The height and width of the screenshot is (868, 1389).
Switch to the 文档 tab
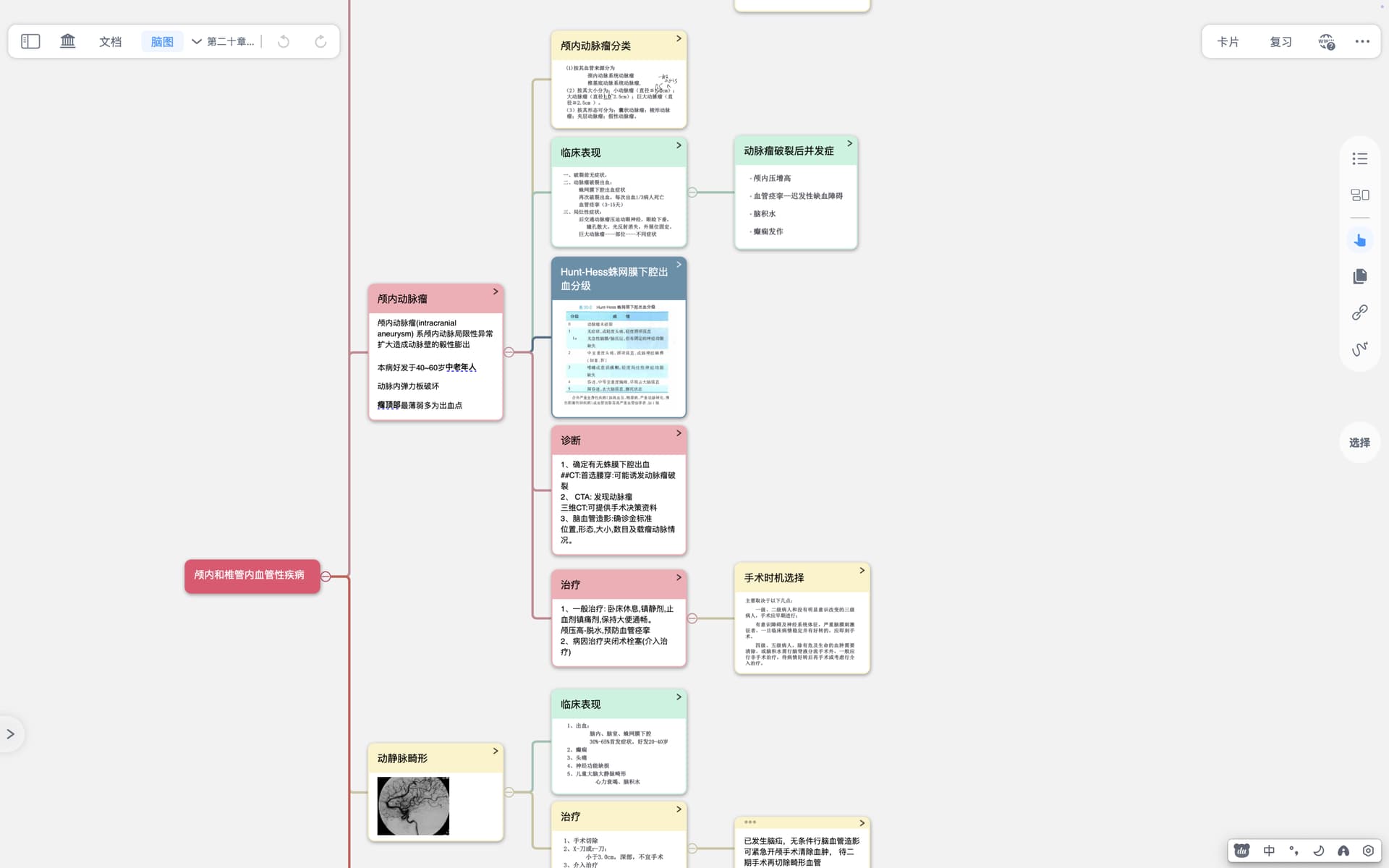pos(111,41)
